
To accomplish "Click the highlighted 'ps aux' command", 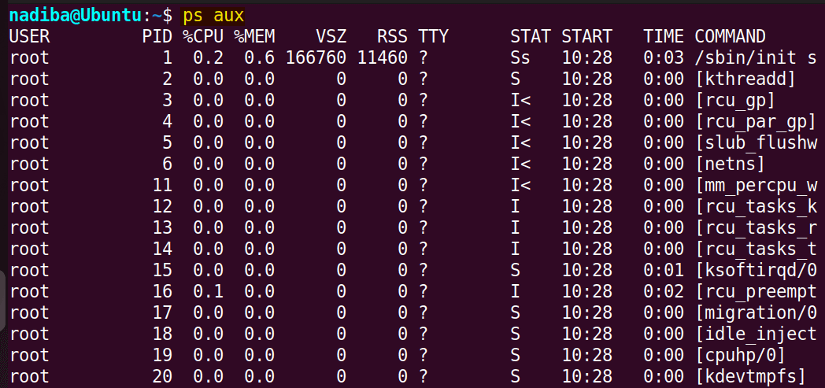I will pos(214,16).
